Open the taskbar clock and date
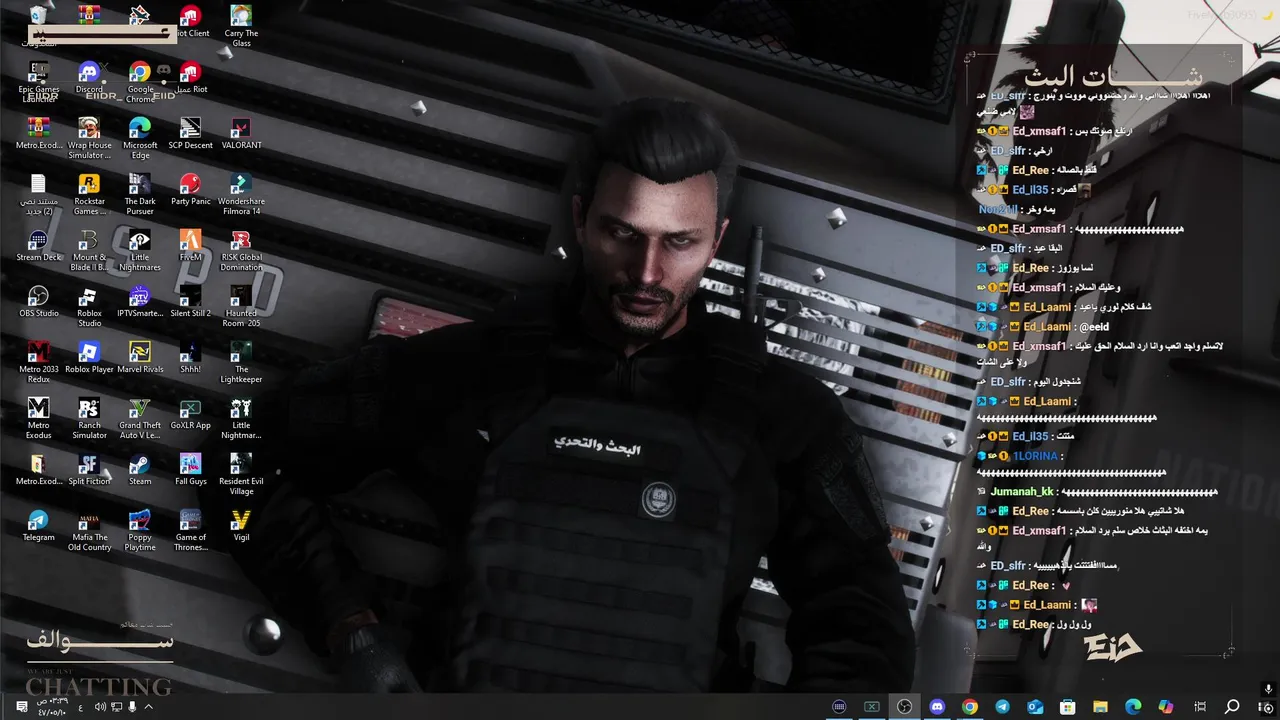This screenshot has height=720, width=1280. click(52, 707)
